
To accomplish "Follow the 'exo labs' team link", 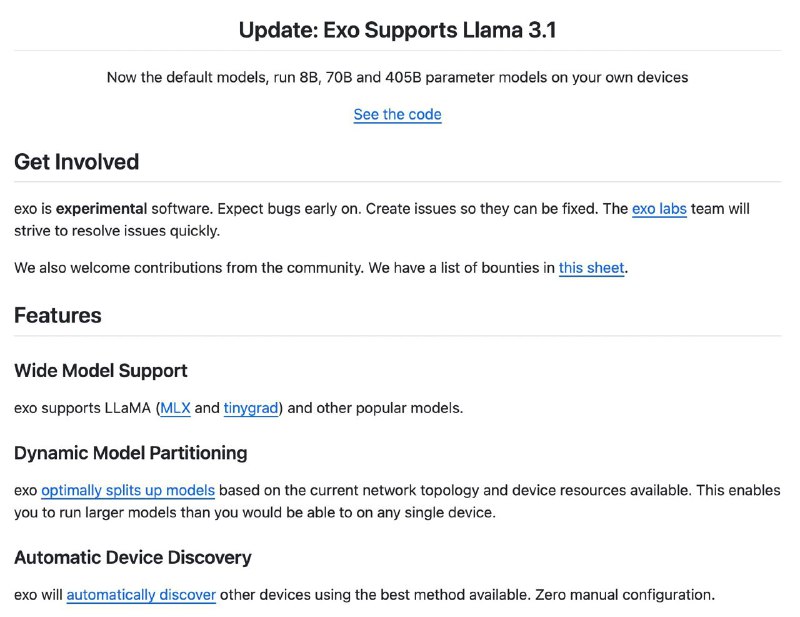I will (659, 209).
